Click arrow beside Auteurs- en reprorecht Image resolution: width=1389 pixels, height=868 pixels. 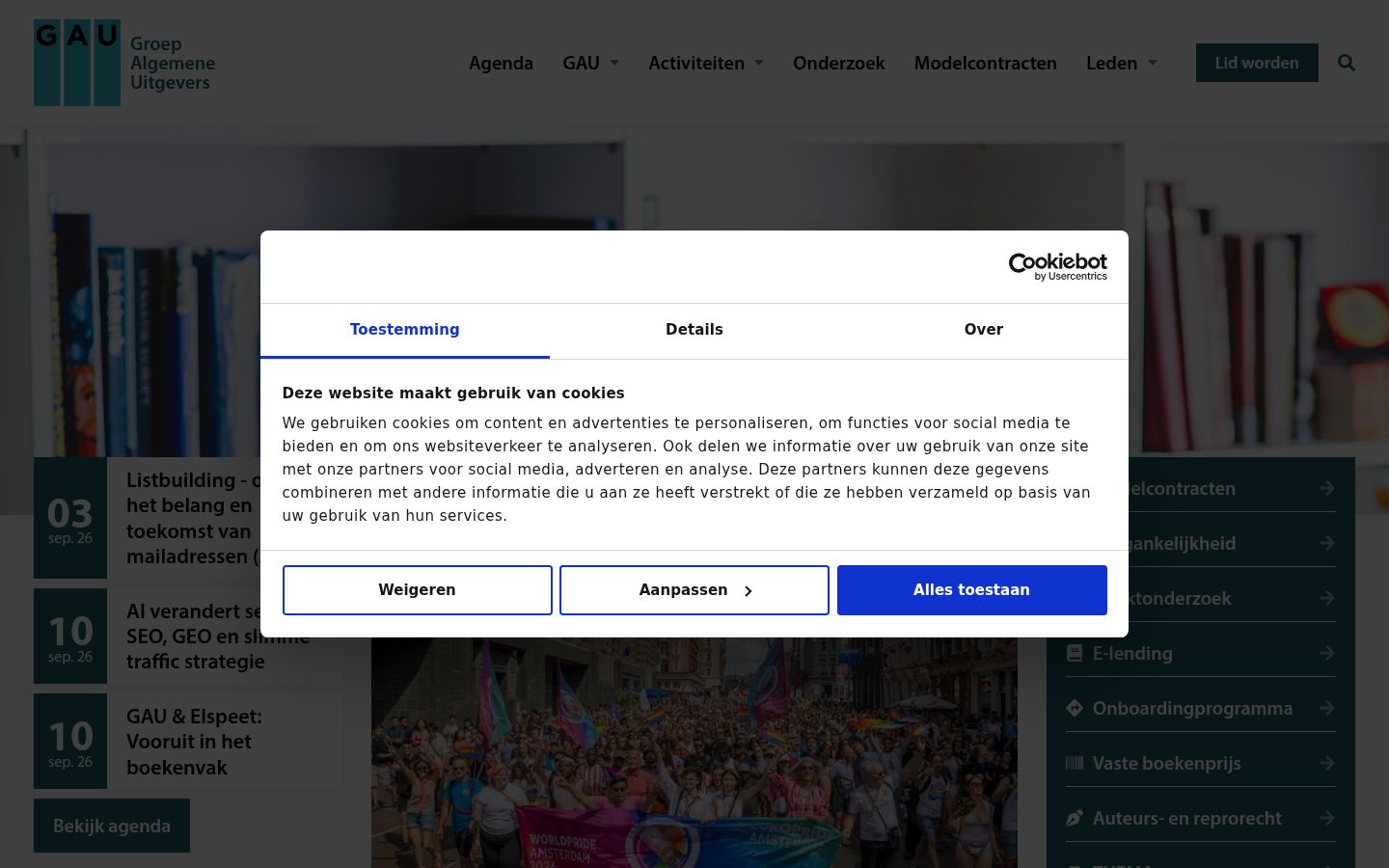1327,818
